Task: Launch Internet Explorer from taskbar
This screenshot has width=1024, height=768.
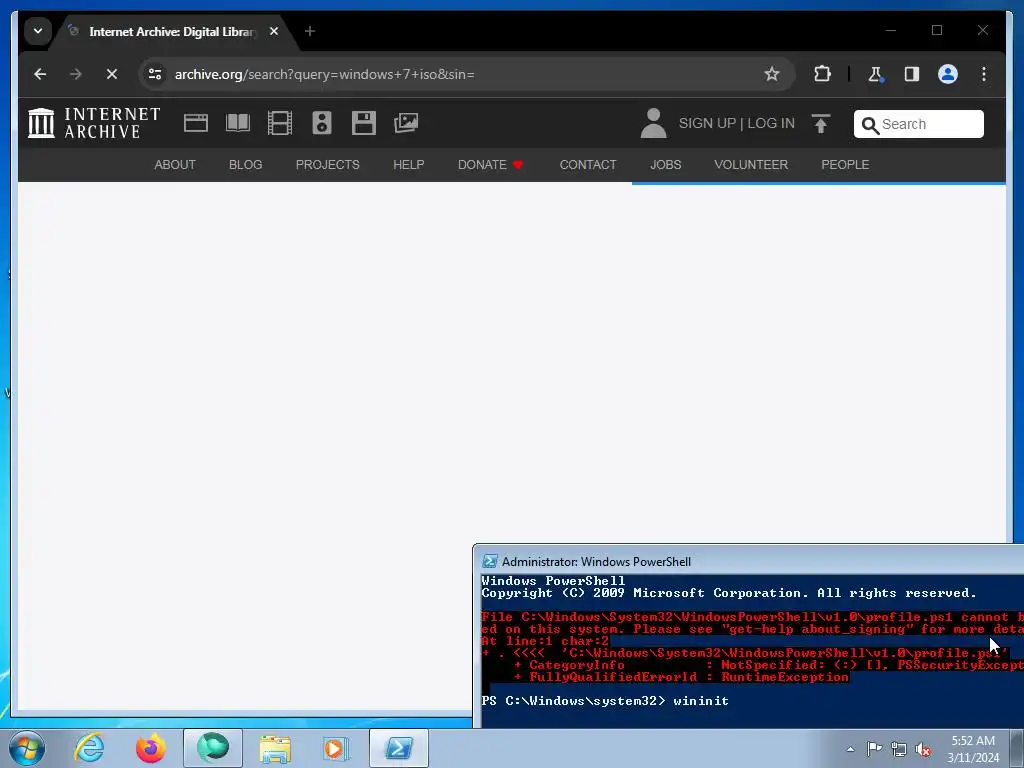Action: 89,748
